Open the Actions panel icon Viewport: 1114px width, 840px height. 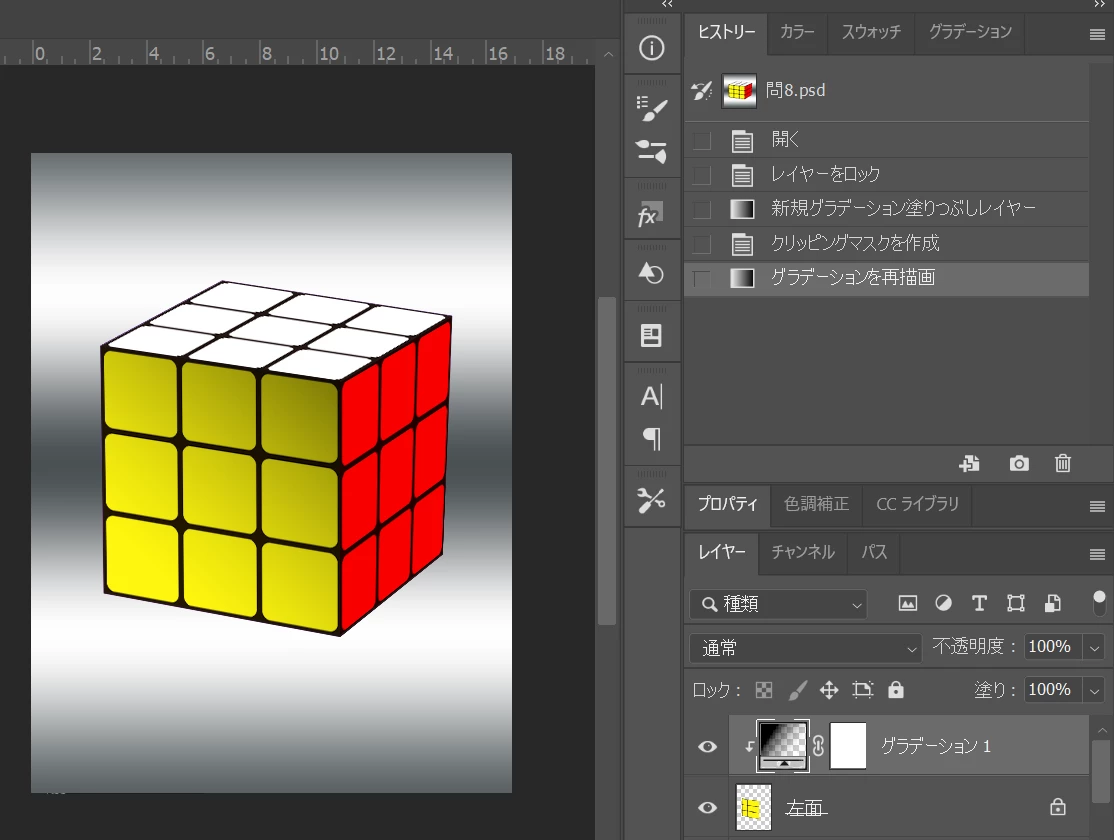pyautogui.click(x=651, y=273)
